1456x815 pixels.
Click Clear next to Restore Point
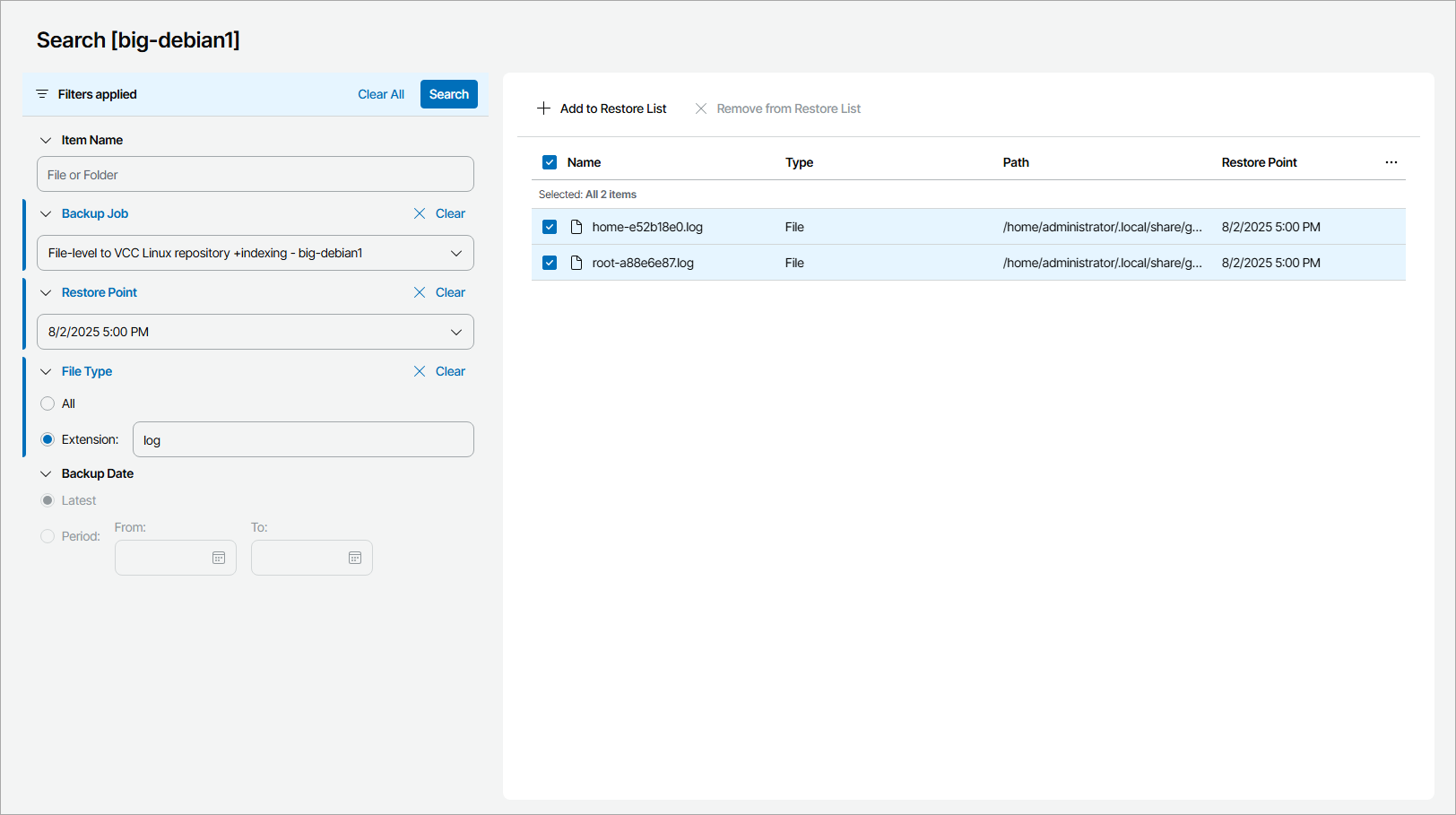tap(450, 292)
